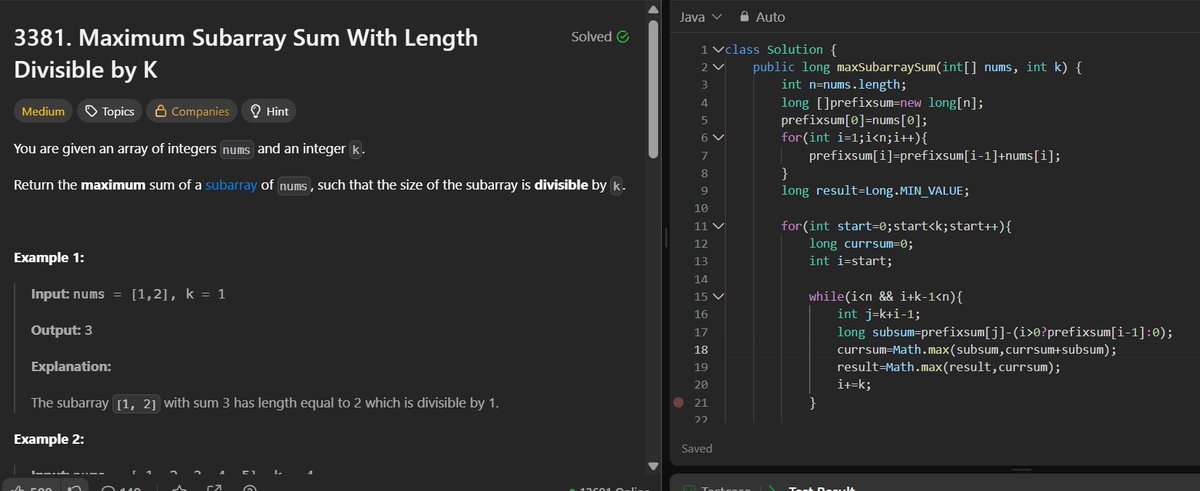Click code line beginning long subsum=prefixsum[j]
Image resolution: width=1200 pixels, height=491 pixels.
tap(1004, 332)
